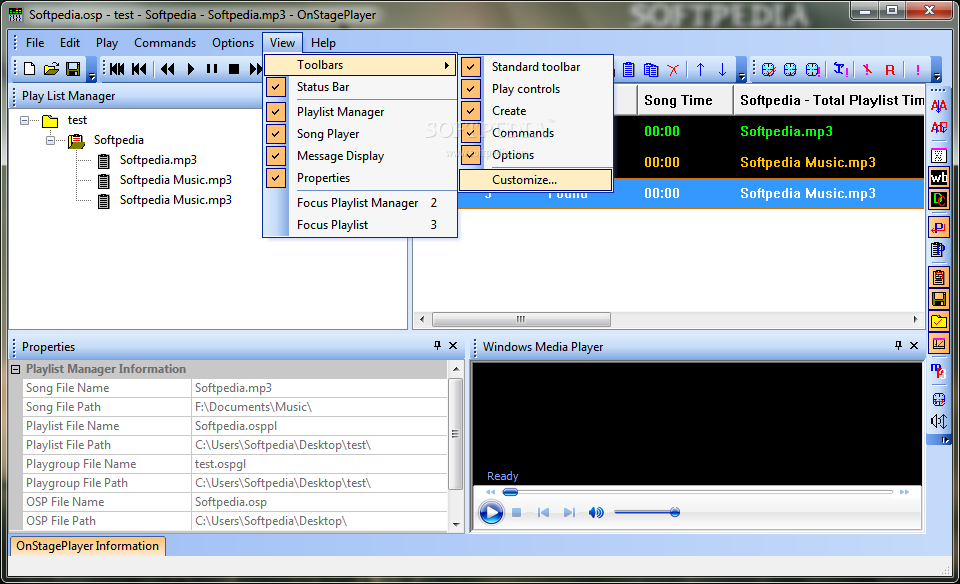Collapse the Softpedia playlist tree node

click(50, 140)
